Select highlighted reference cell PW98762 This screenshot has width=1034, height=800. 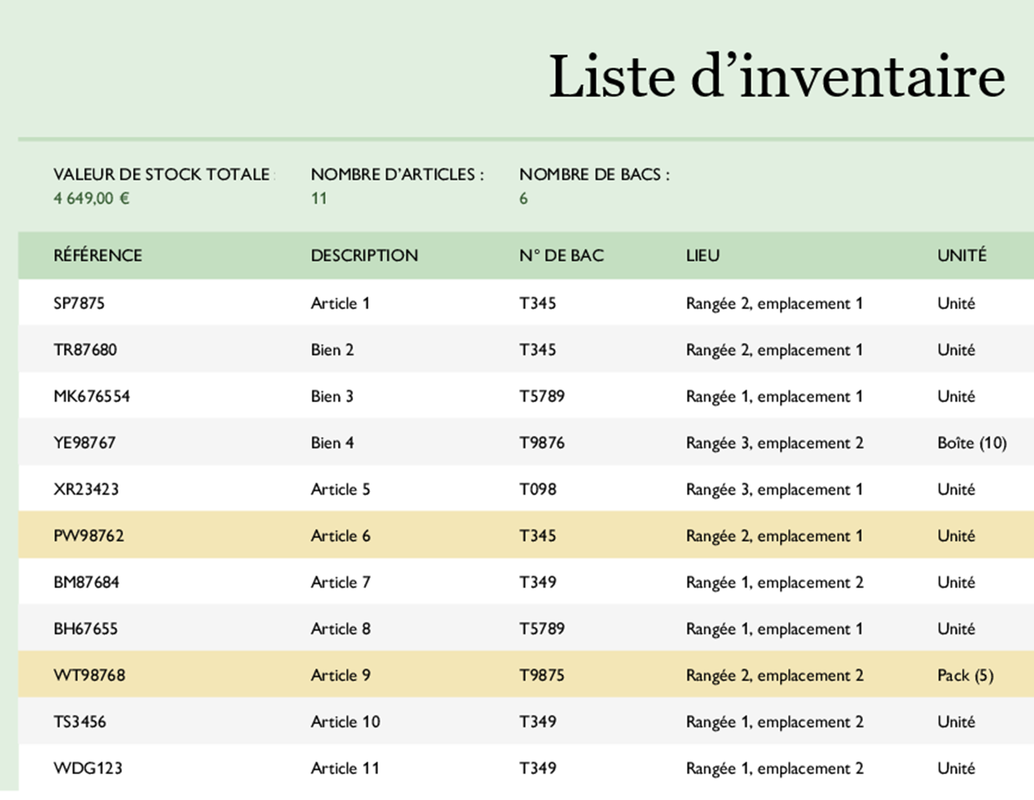point(88,535)
